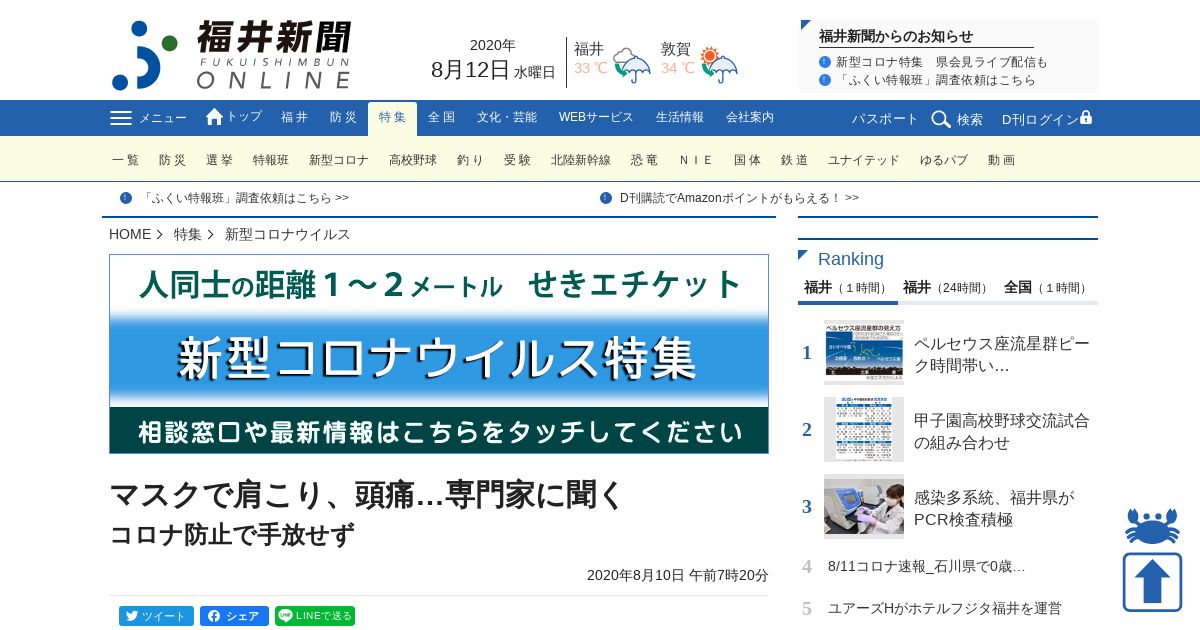Open the ユナイテッド sub-navigation item
1200x630 pixels.
click(x=864, y=160)
